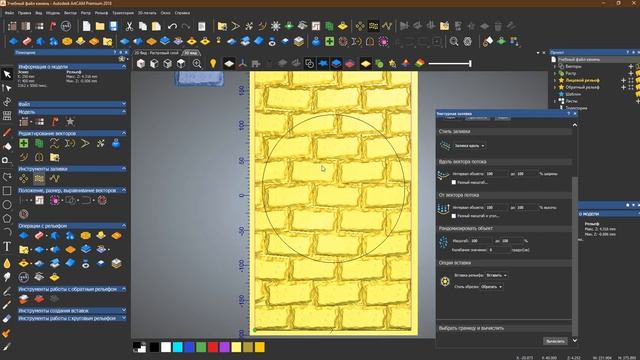The height and width of the screenshot is (360, 640).
Task: Expand the Лицевой рельеф tree node
Action: 555,80
